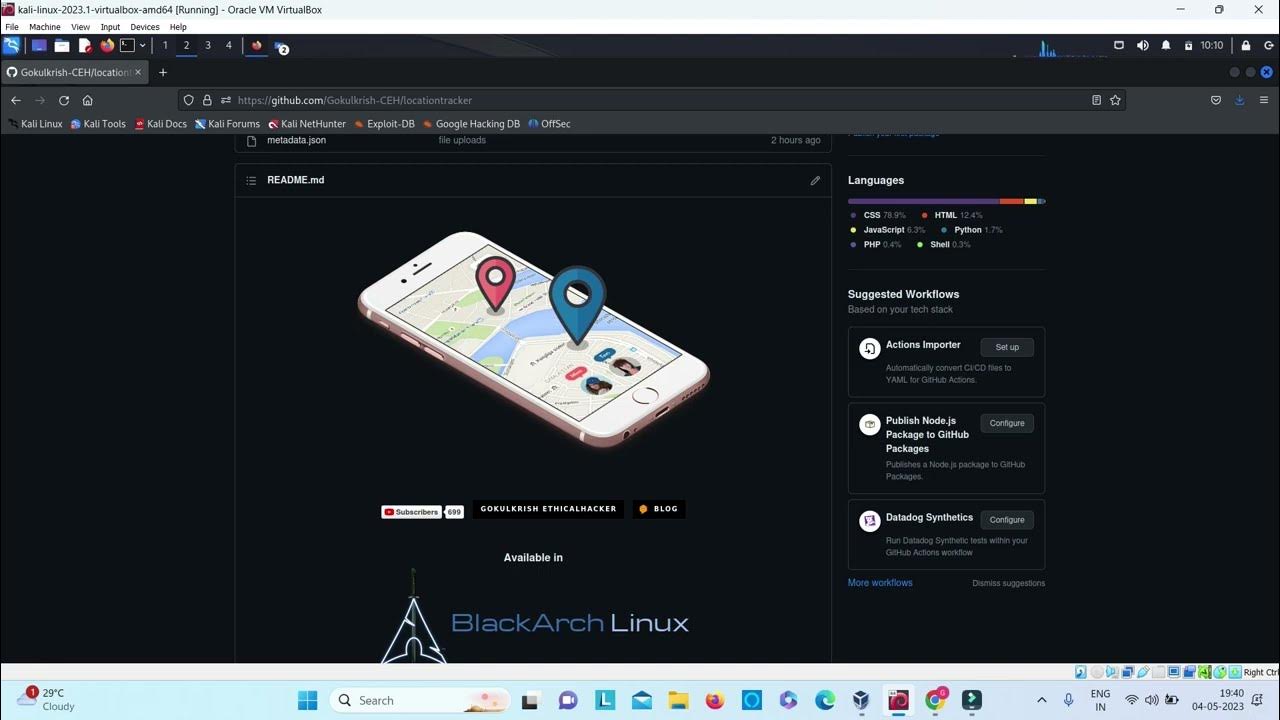The width and height of the screenshot is (1280, 720).
Task: Go to the browser home page
Action: (x=88, y=100)
